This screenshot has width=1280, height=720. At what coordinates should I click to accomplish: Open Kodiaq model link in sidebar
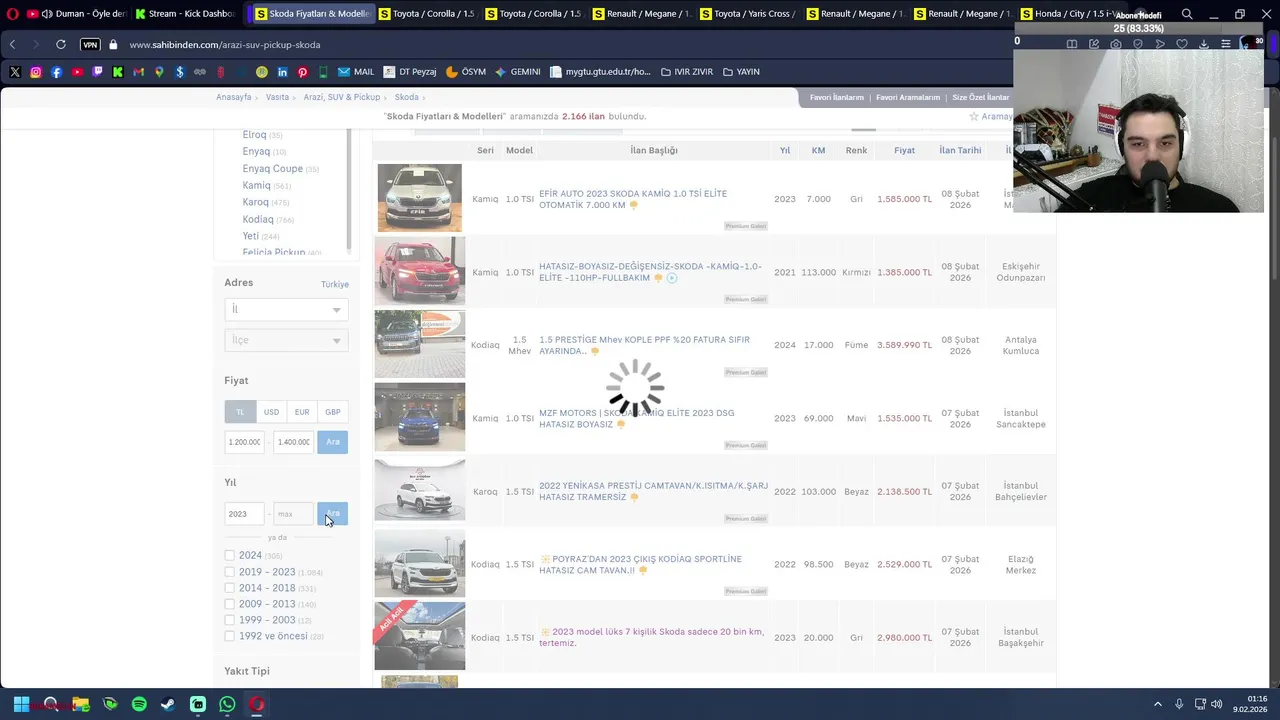pyautogui.click(x=258, y=219)
